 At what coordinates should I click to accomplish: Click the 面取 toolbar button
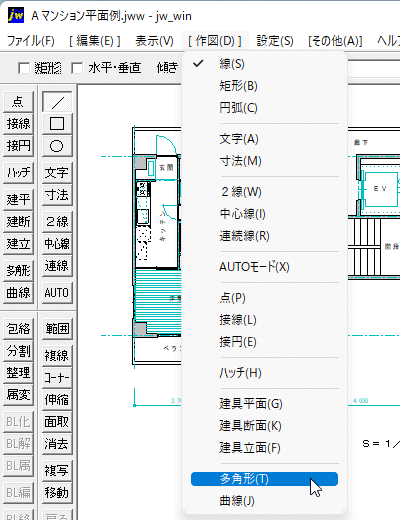point(57,422)
